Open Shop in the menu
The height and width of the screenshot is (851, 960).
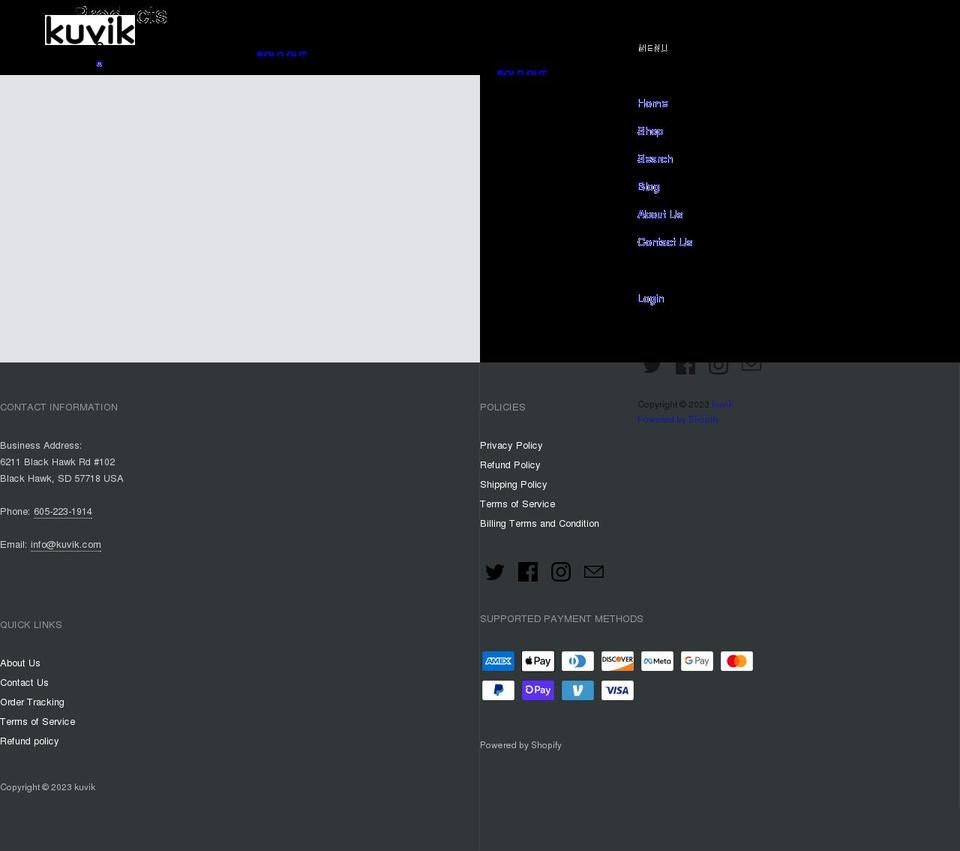[650, 131]
